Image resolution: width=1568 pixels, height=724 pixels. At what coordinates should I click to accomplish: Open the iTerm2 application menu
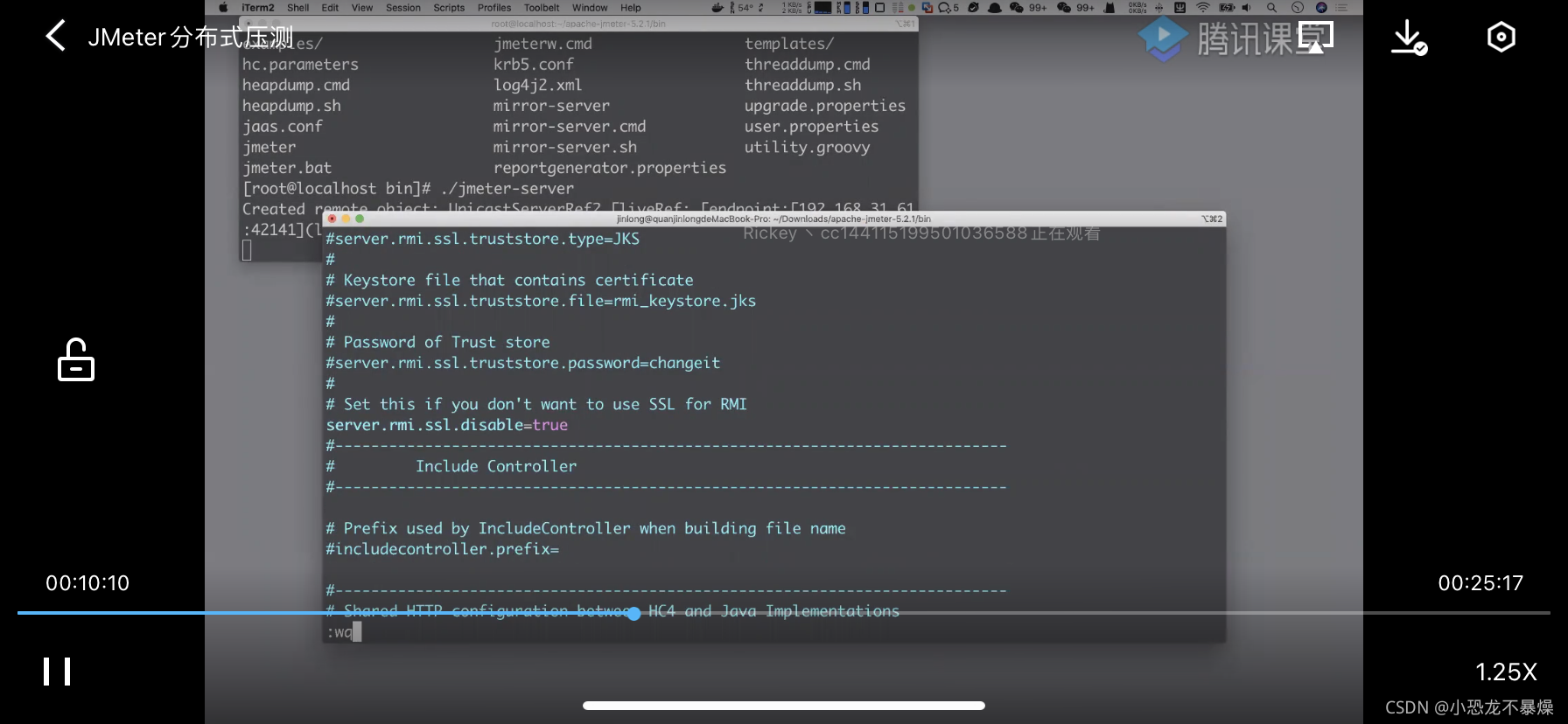257,8
